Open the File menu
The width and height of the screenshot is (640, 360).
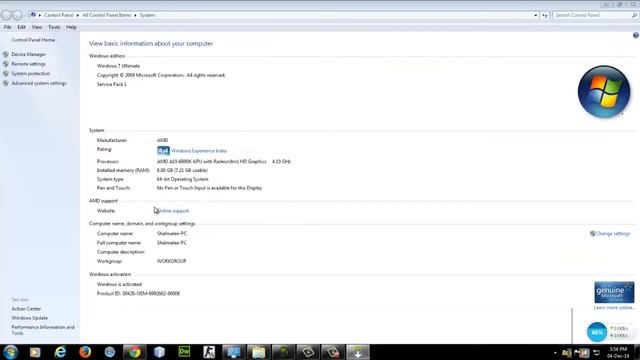pos(7,27)
